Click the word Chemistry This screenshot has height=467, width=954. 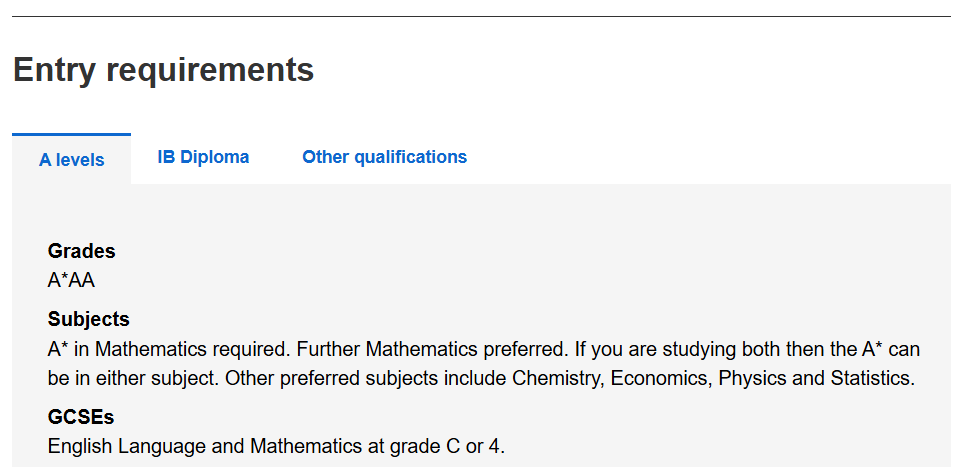556,379
